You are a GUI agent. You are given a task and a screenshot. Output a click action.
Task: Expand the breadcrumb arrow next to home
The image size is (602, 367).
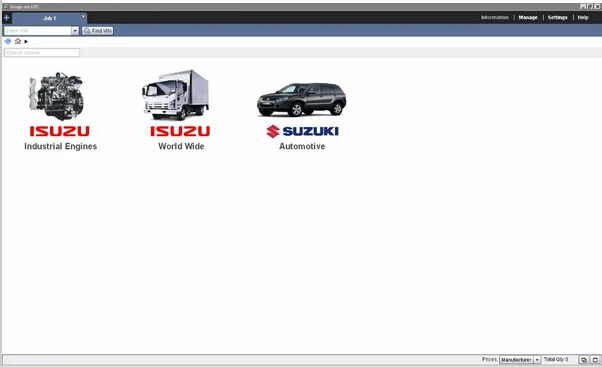coord(26,41)
